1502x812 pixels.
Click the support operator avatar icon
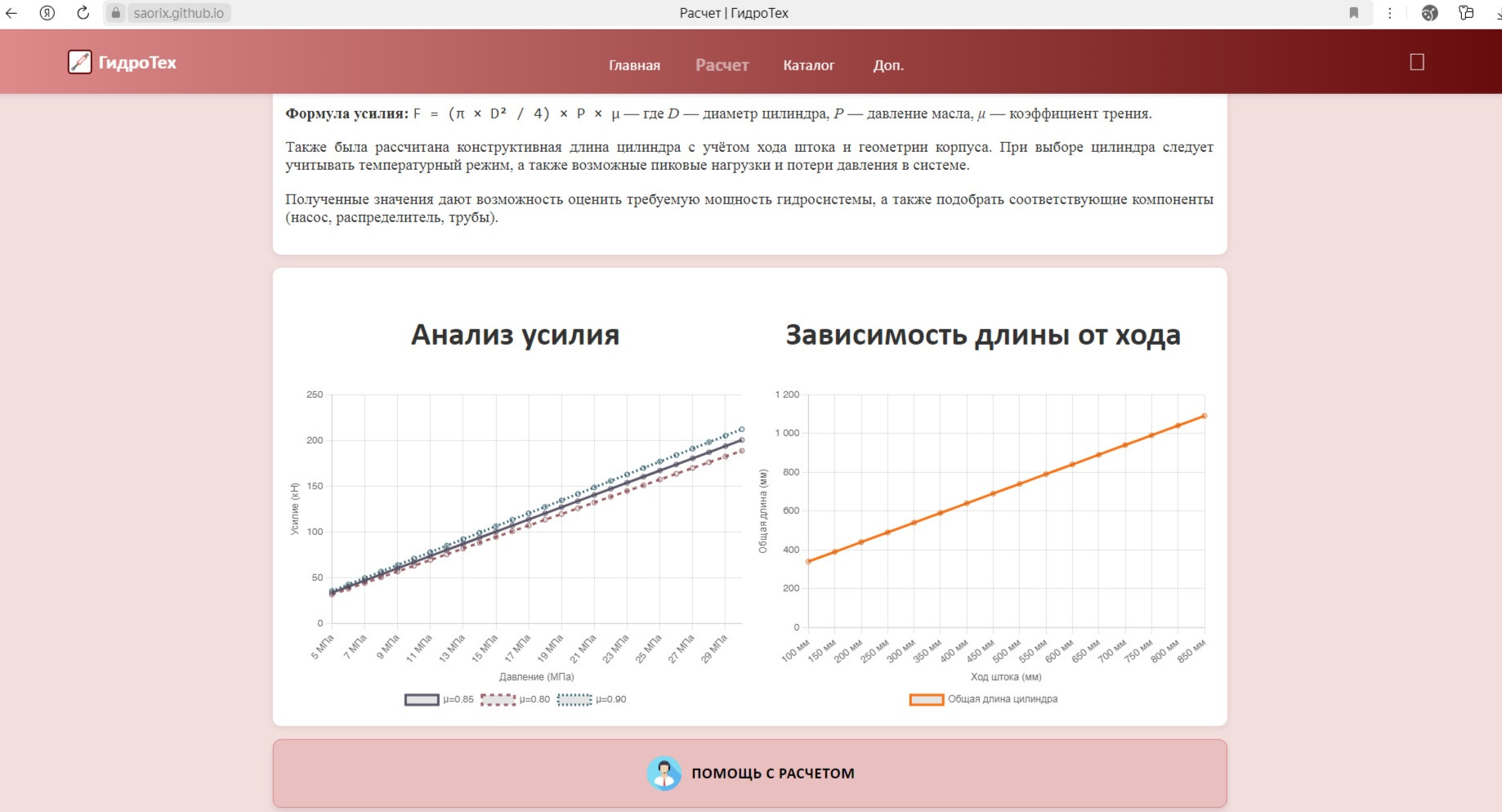(664, 773)
